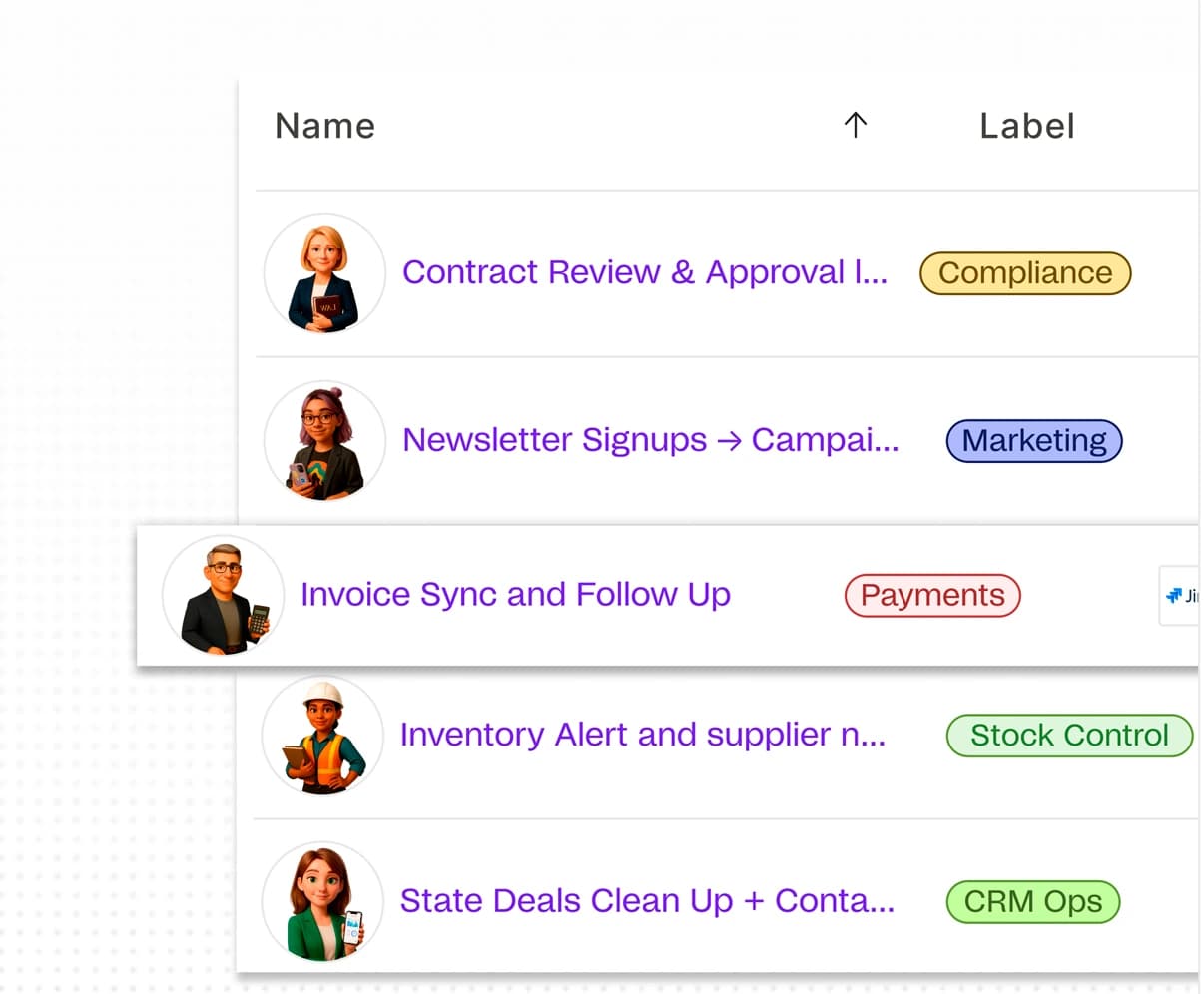Image resolution: width=1204 pixels, height=994 pixels.
Task: Select the CRM Ops label tag
Action: coord(1033,902)
